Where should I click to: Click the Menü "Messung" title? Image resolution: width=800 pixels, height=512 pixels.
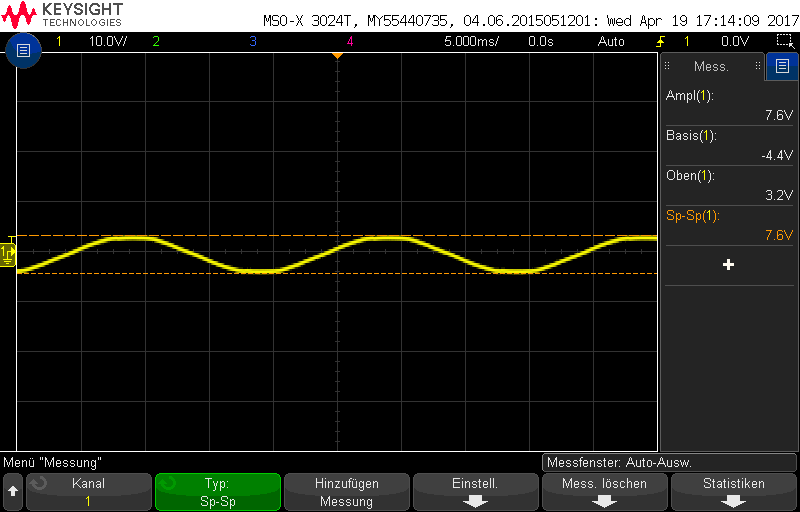pyautogui.click(x=53, y=463)
